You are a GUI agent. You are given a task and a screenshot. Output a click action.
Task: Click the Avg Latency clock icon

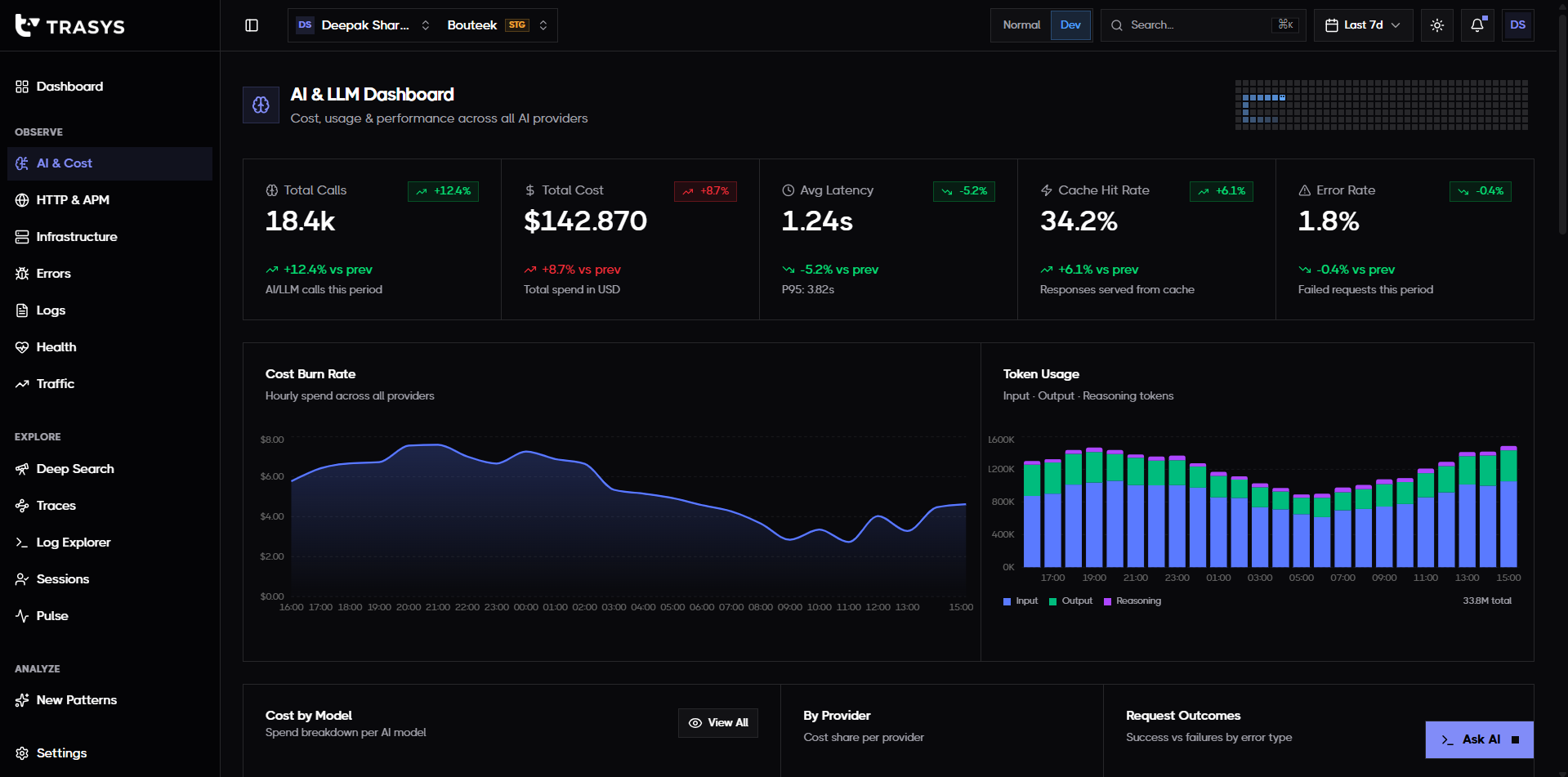click(788, 190)
